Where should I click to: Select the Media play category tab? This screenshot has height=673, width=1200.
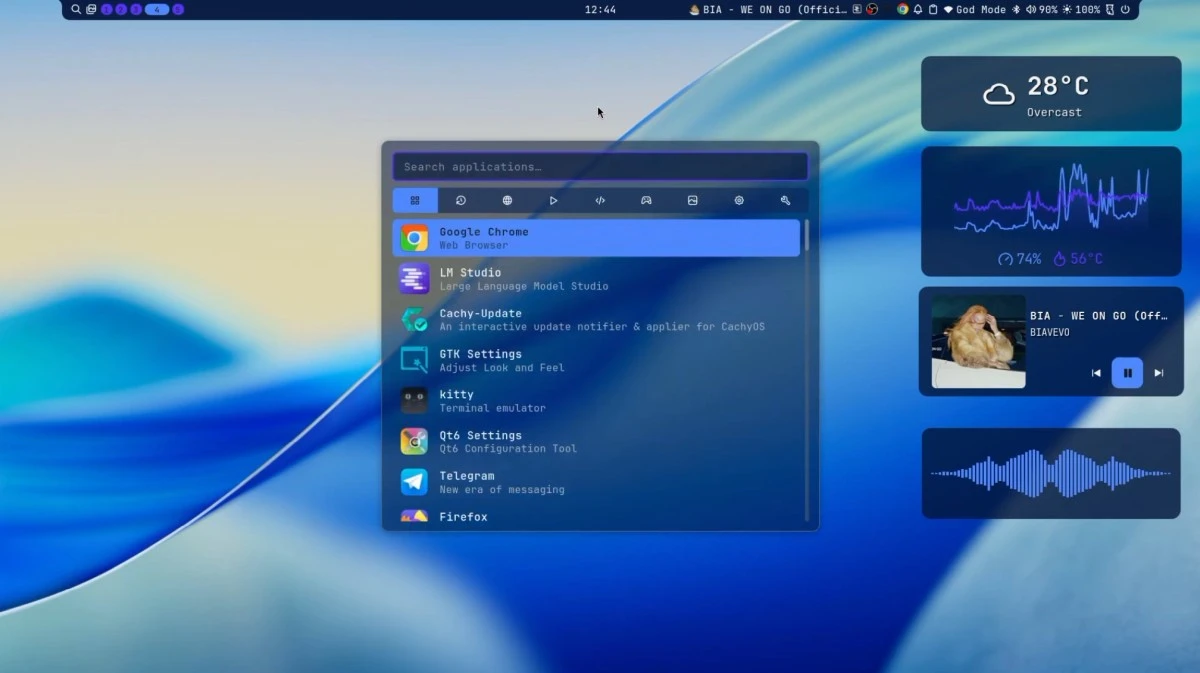pyautogui.click(x=553, y=200)
